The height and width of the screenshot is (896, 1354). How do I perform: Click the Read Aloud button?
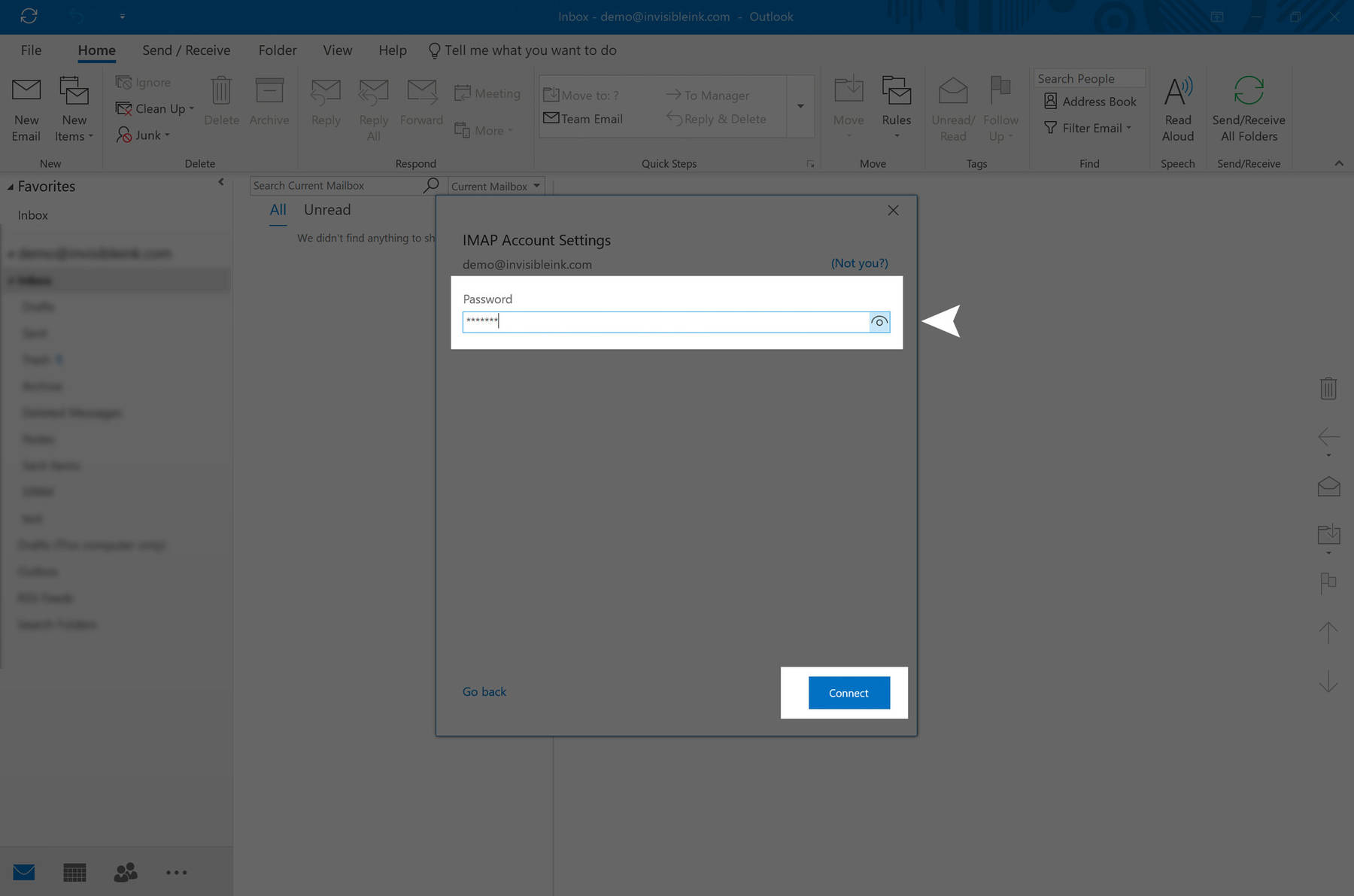click(1177, 109)
